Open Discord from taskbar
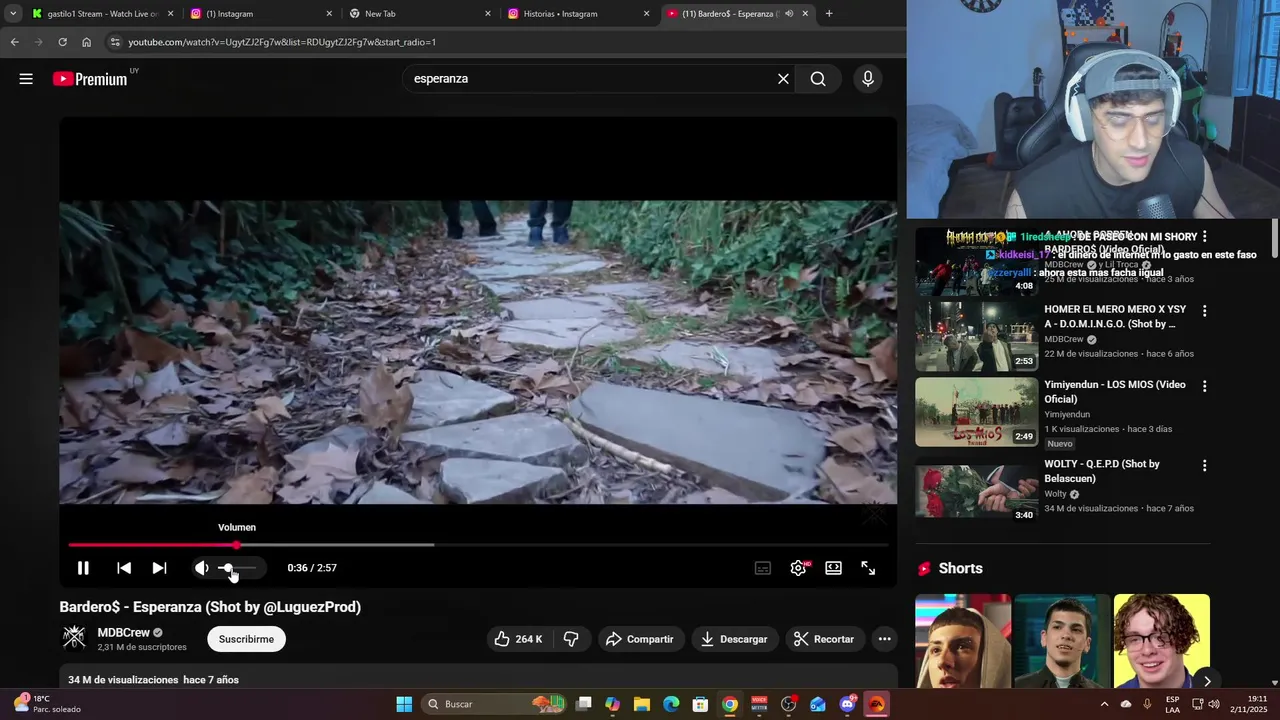 coord(848,704)
